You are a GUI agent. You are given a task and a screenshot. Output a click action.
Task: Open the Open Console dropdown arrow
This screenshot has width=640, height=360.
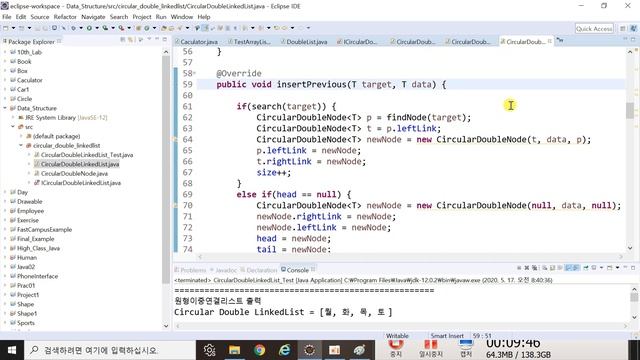617,268
